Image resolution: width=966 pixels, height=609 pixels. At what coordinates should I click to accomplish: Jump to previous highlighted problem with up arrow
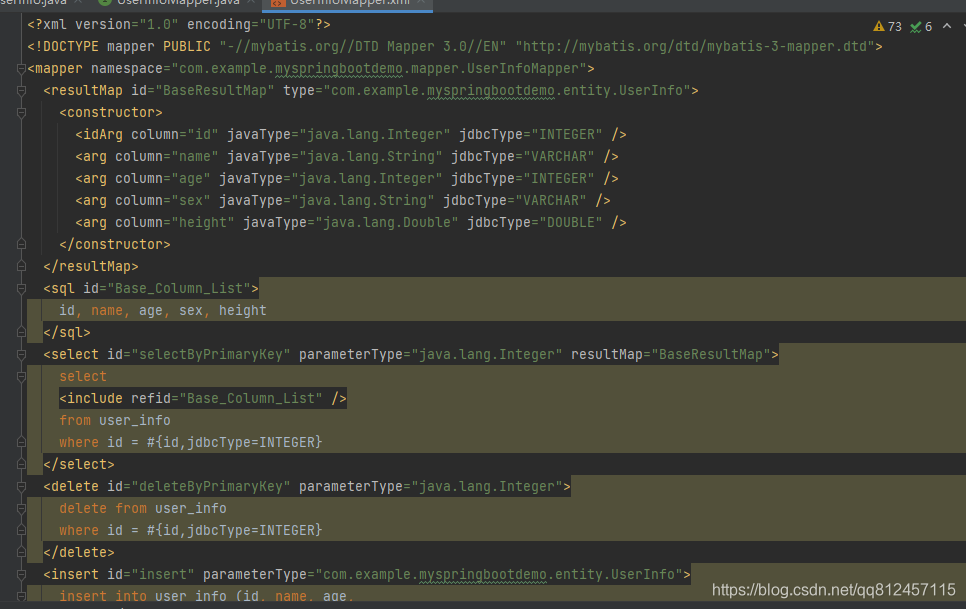click(947, 26)
